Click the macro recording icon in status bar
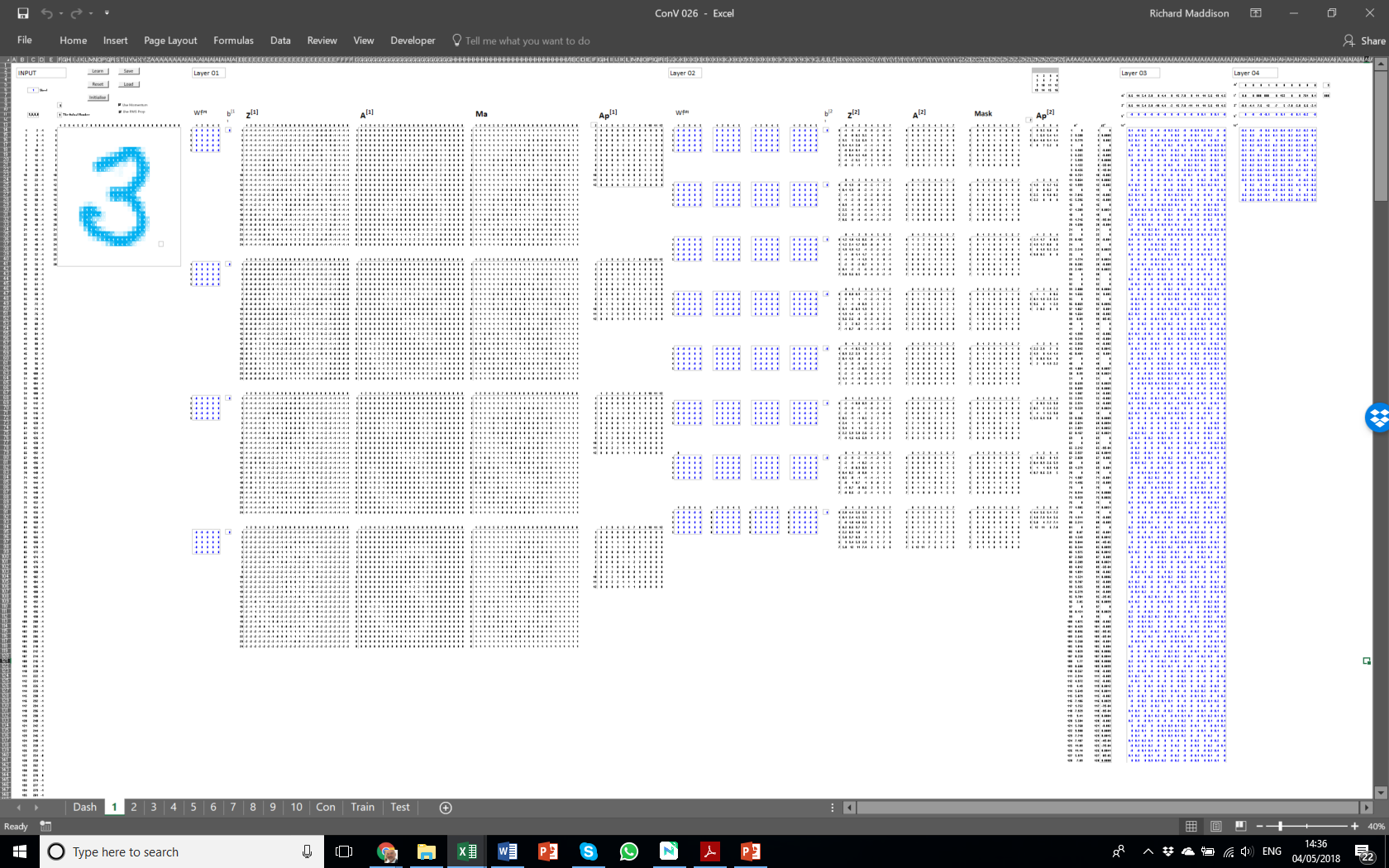Viewport: 1389px width, 868px height. (x=45, y=826)
